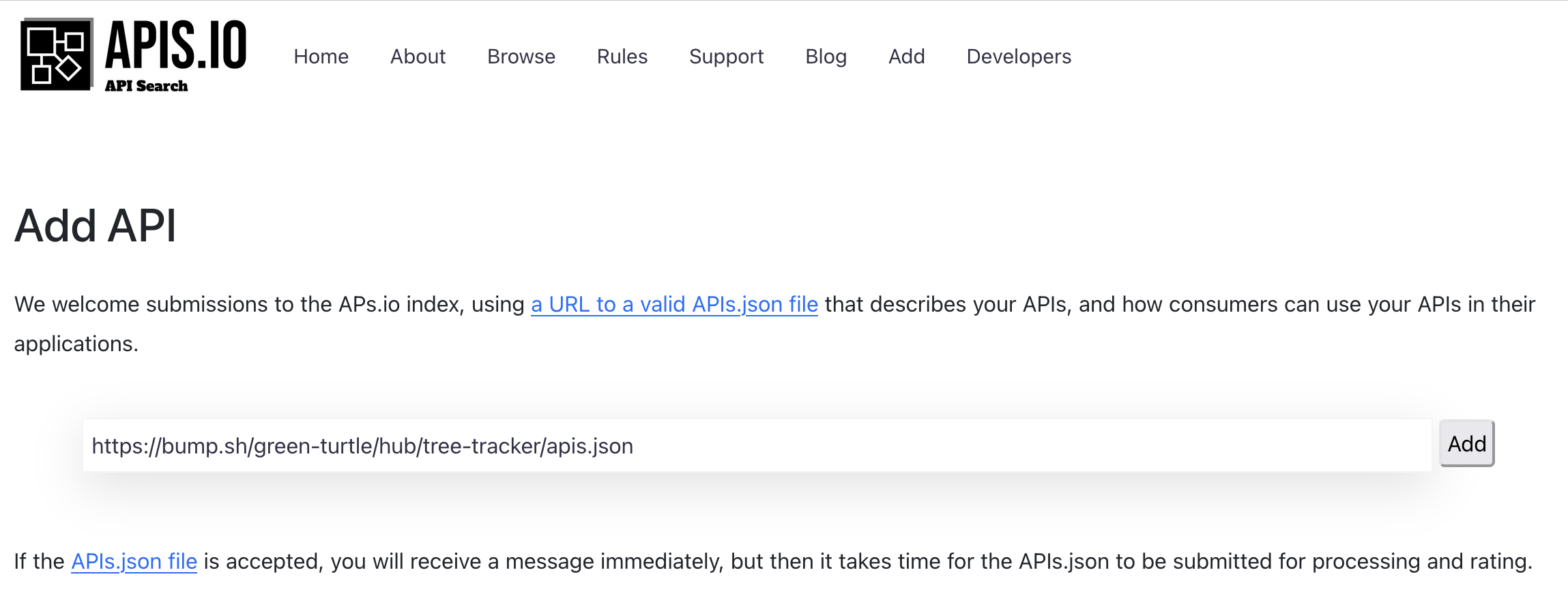Open the Support page
Viewport: 1568px width, 611px height.
tap(726, 57)
